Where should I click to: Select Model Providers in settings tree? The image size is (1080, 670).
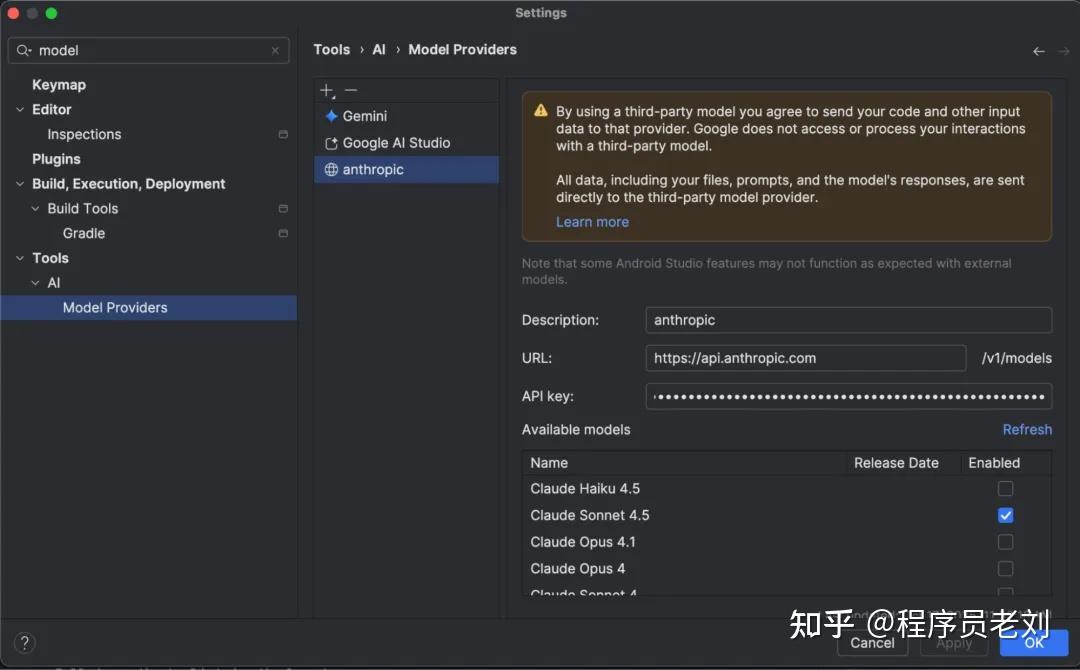point(149,308)
